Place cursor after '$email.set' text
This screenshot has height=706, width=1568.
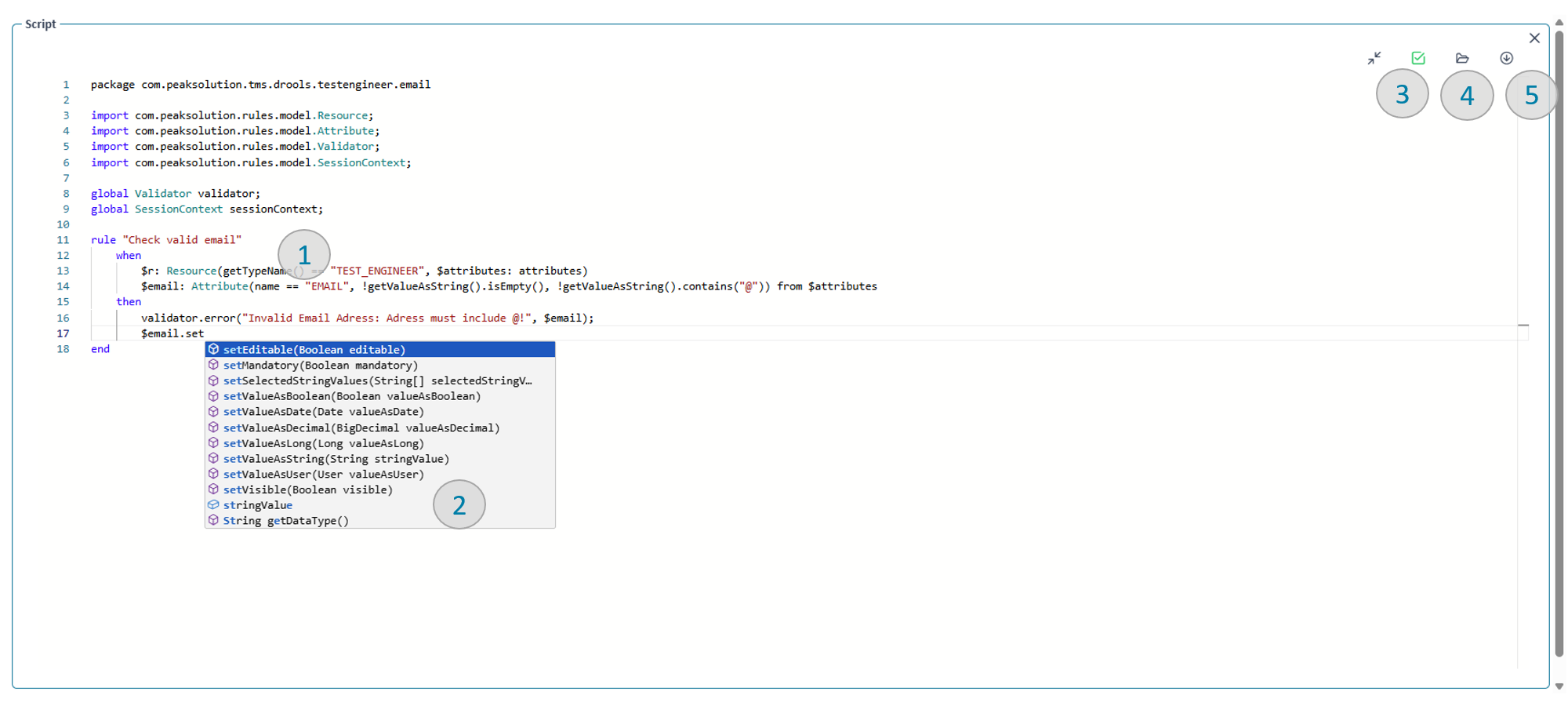(205, 333)
